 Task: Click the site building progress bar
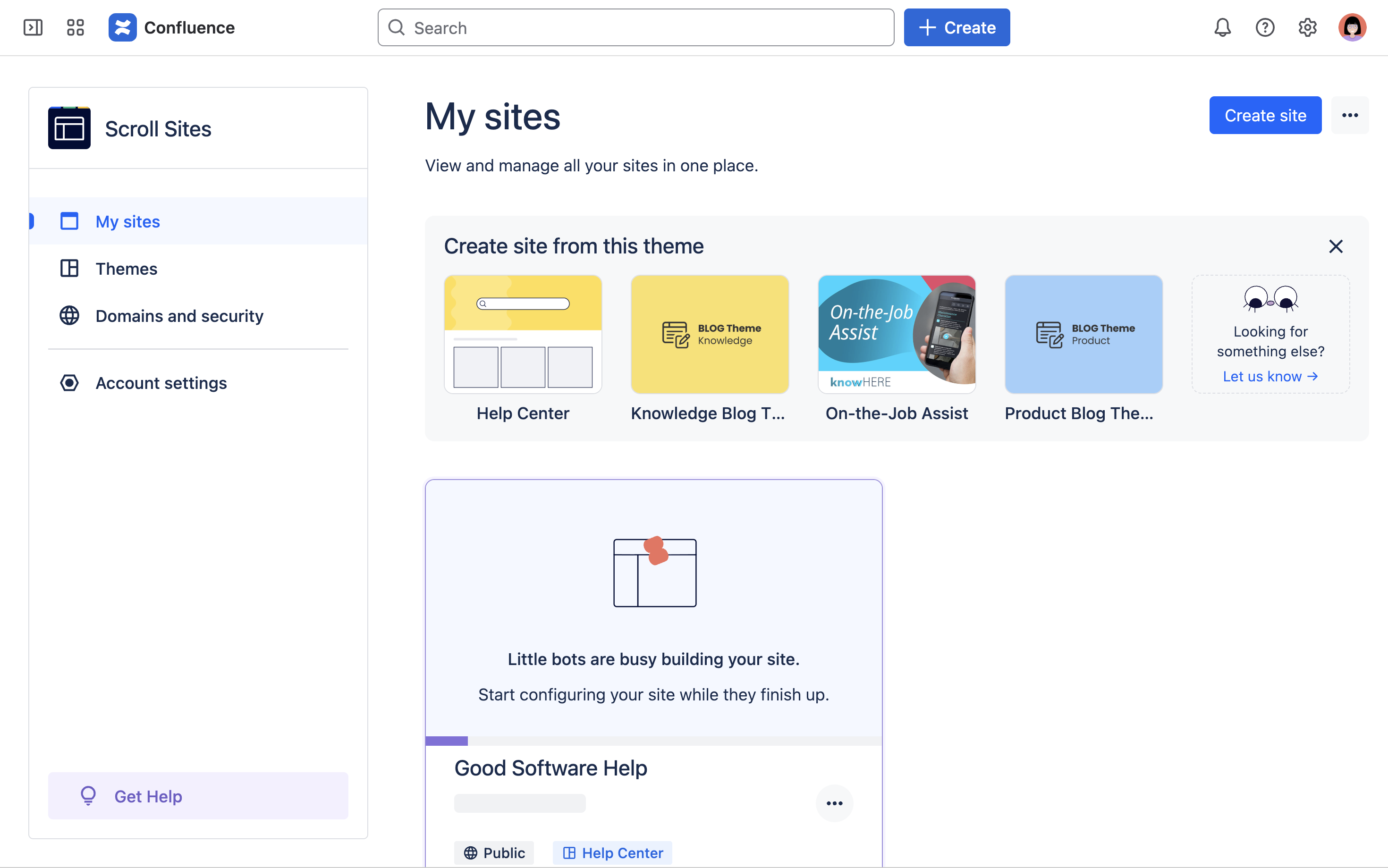[x=653, y=741]
